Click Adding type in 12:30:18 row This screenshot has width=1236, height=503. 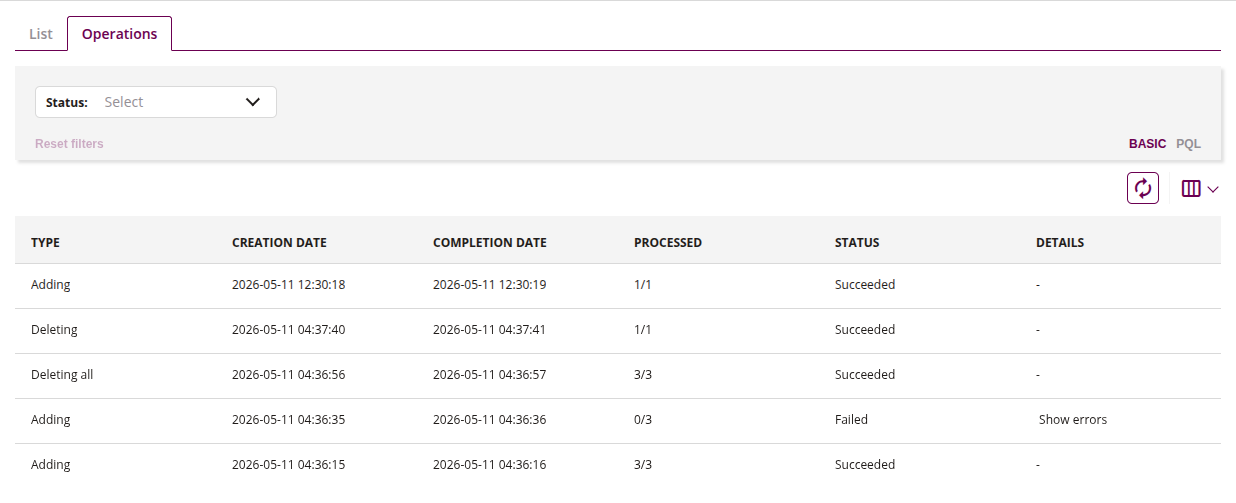click(x=51, y=285)
